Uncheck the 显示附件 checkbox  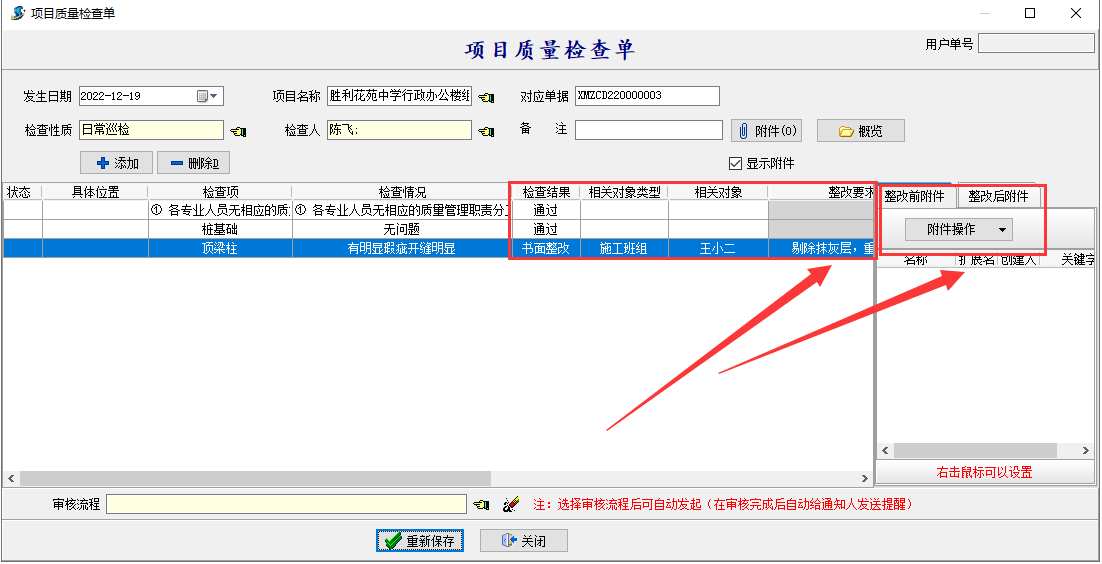736,164
